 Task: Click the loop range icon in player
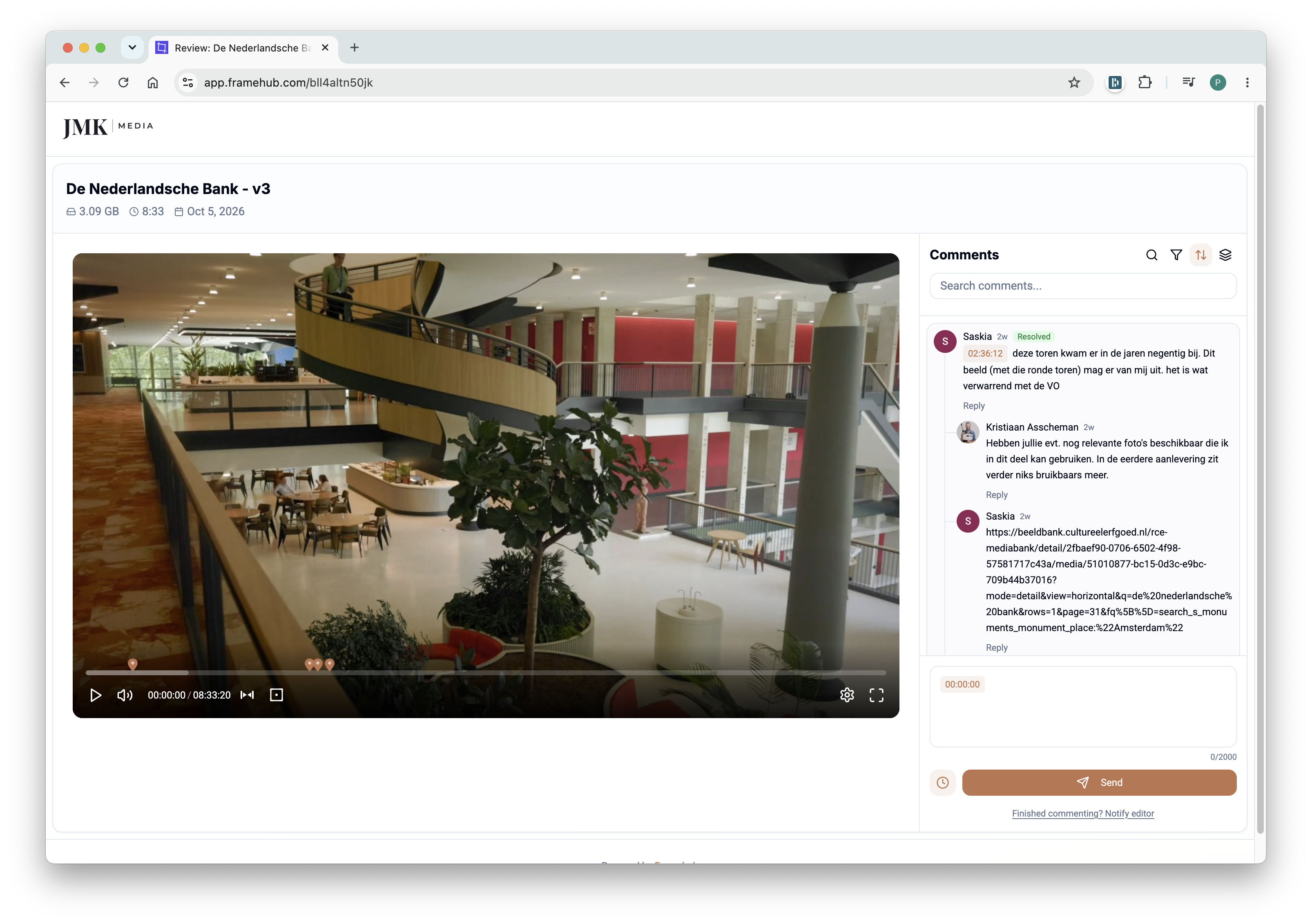247,695
